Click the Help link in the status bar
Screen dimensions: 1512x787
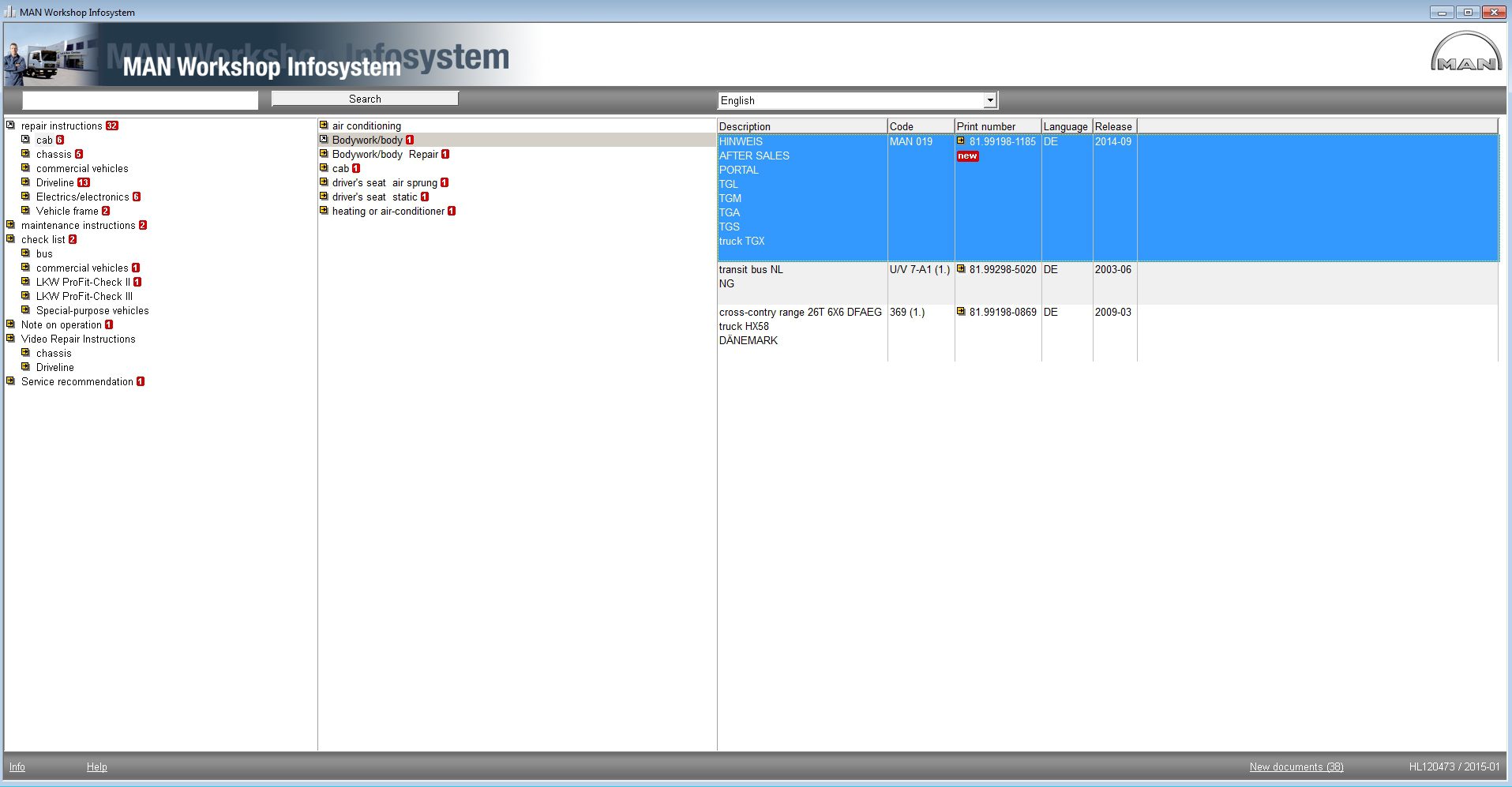click(x=96, y=766)
